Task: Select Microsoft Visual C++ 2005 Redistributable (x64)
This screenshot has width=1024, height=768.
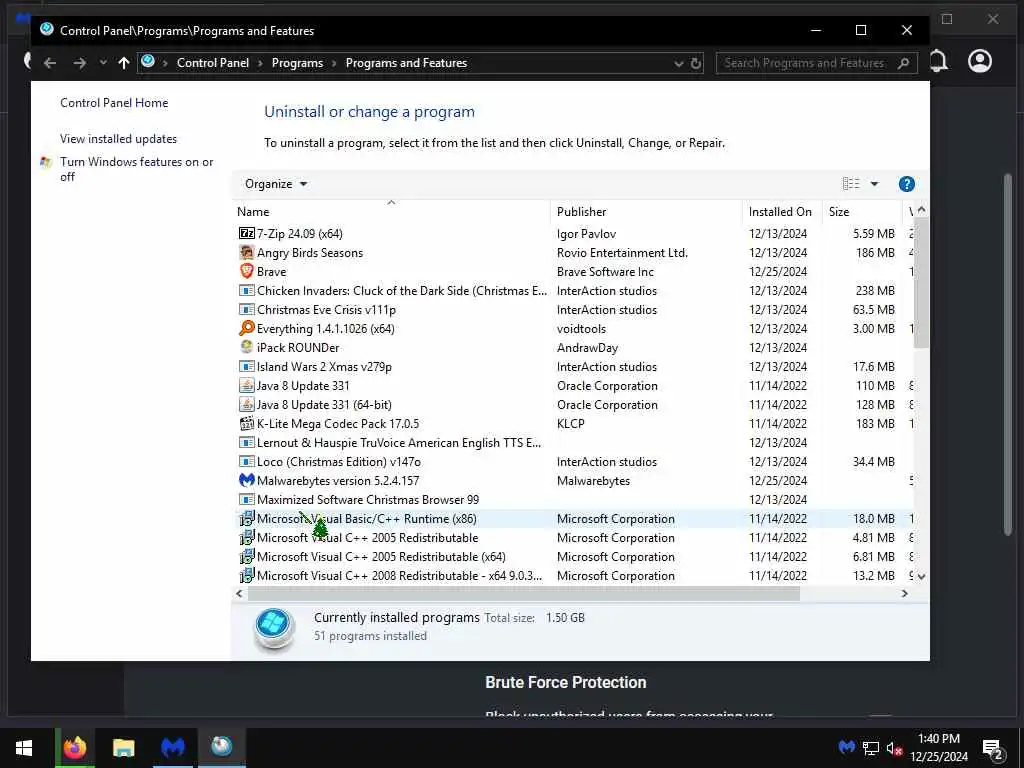Action: [573, 556]
